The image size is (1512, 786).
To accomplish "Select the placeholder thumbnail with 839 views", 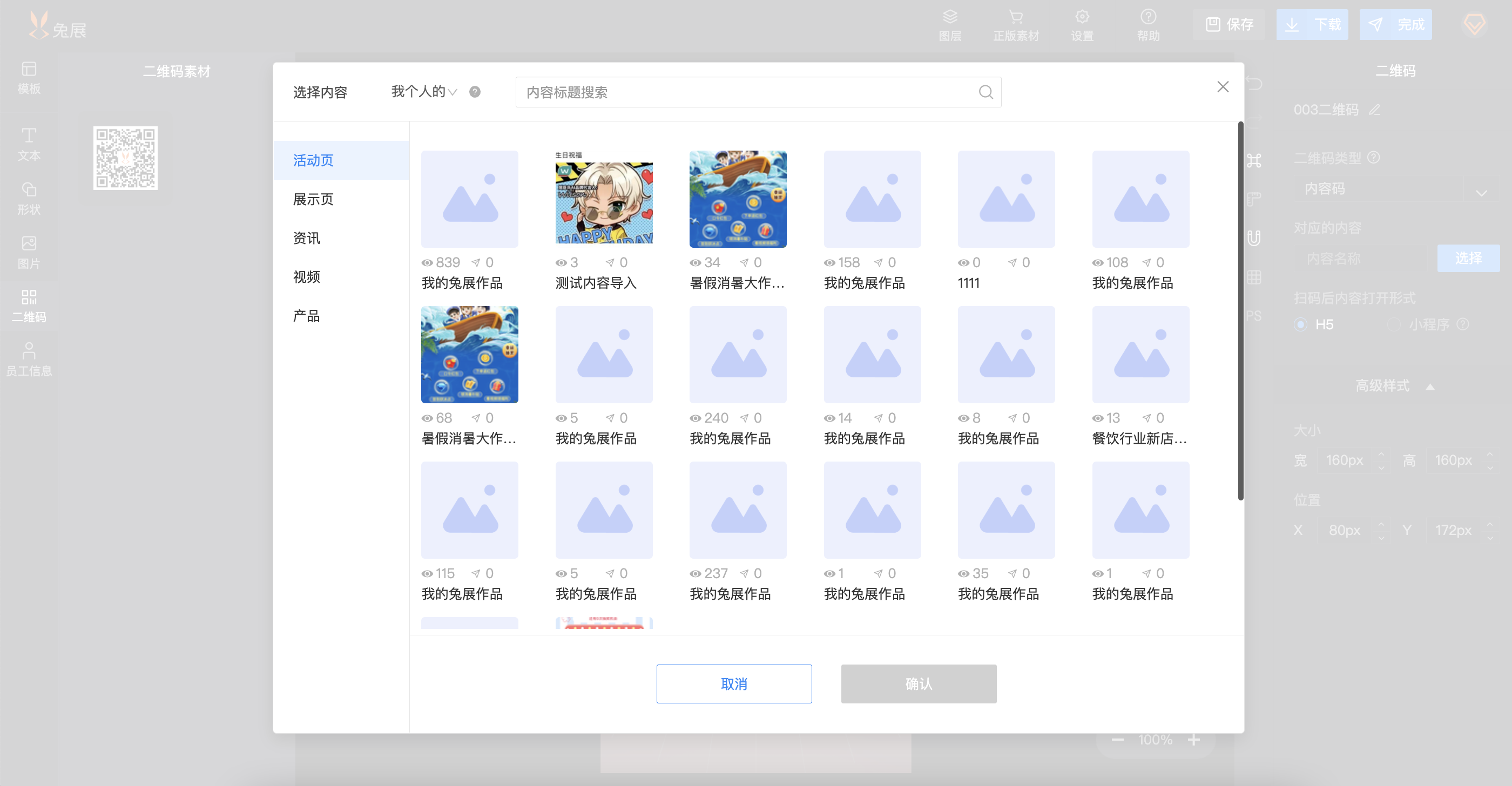I will [470, 199].
